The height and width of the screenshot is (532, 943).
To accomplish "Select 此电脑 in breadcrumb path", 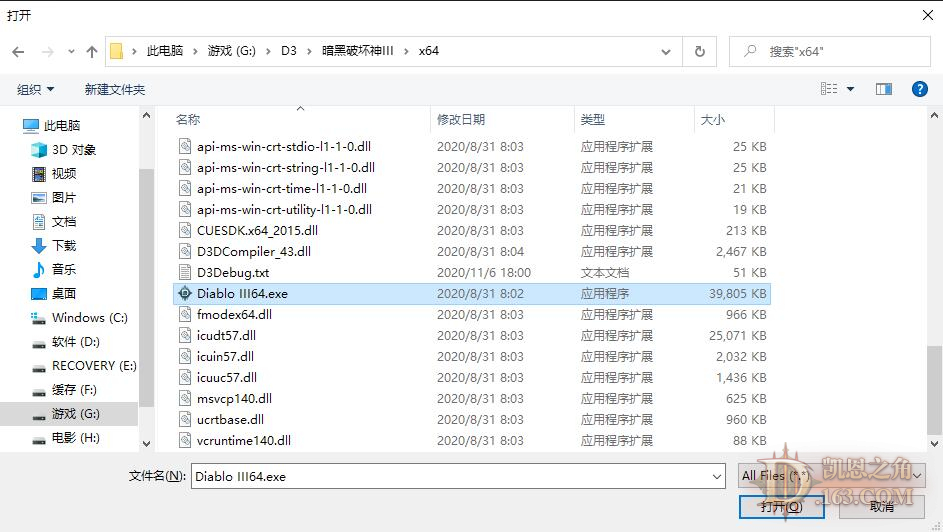I will tap(165, 51).
